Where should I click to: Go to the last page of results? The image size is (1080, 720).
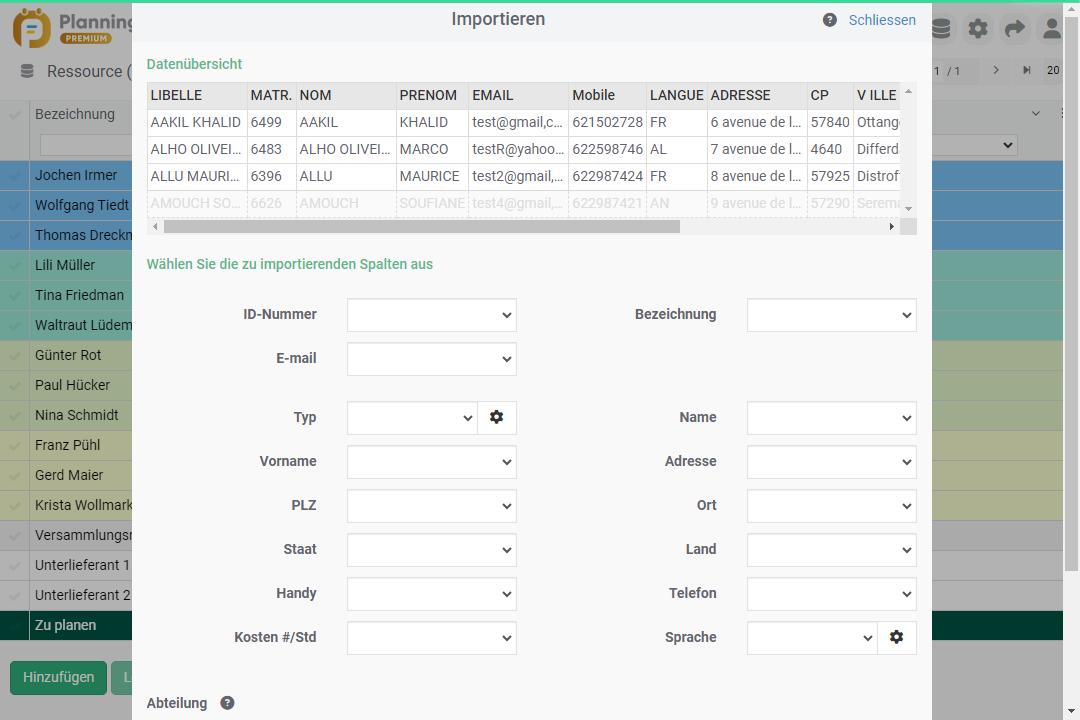point(1026,71)
